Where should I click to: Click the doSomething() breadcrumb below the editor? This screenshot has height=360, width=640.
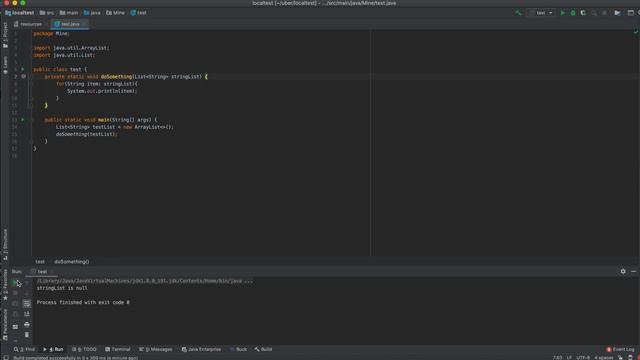click(x=72, y=262)
